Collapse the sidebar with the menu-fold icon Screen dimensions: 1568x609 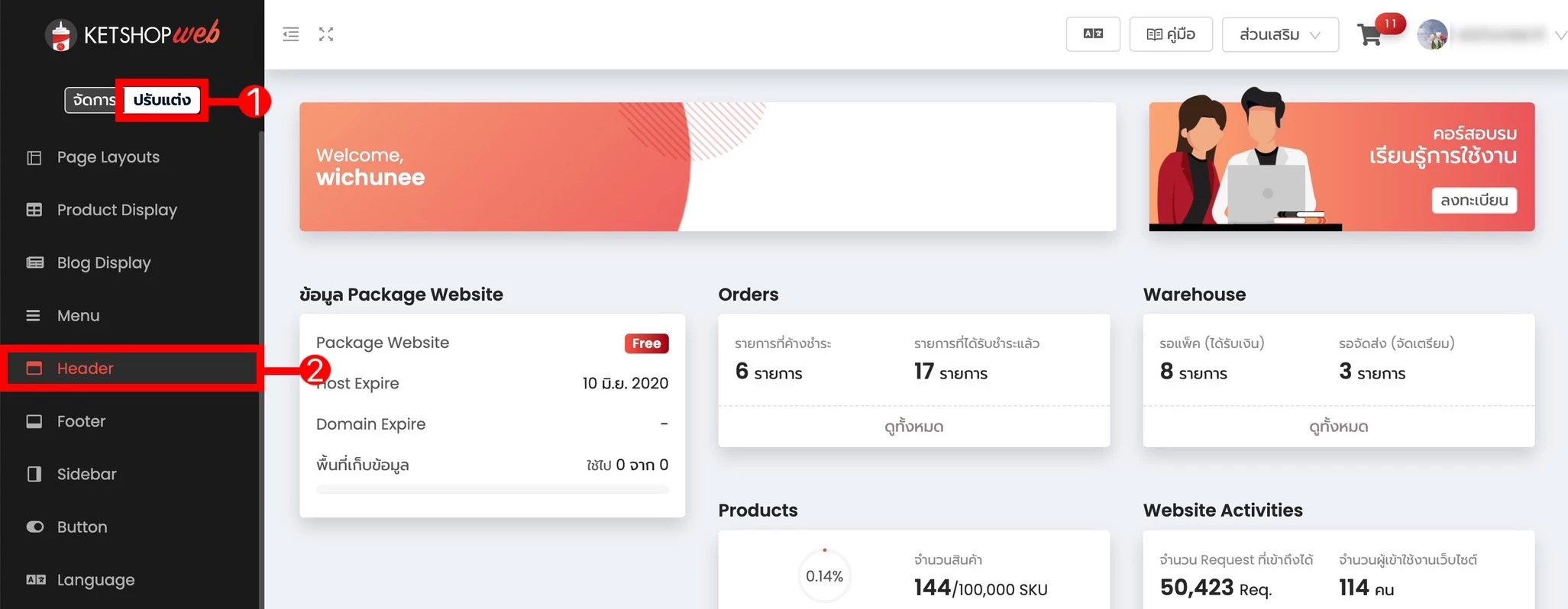pos(290,34)
